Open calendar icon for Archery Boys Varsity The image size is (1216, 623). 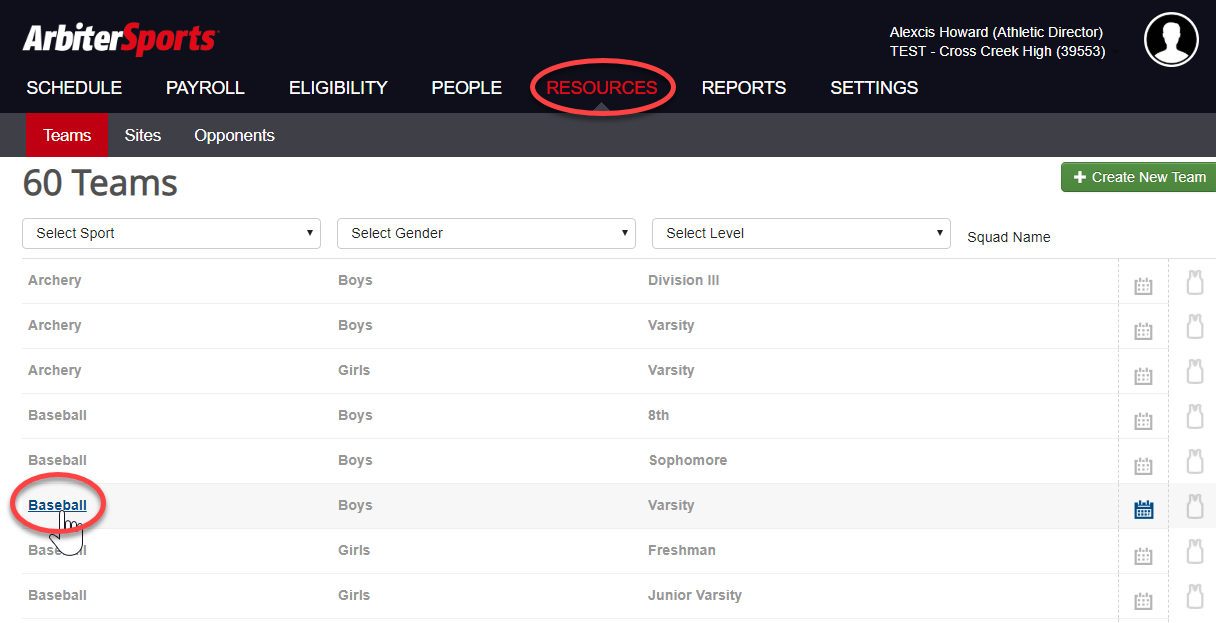click(x=1143, y=332)
